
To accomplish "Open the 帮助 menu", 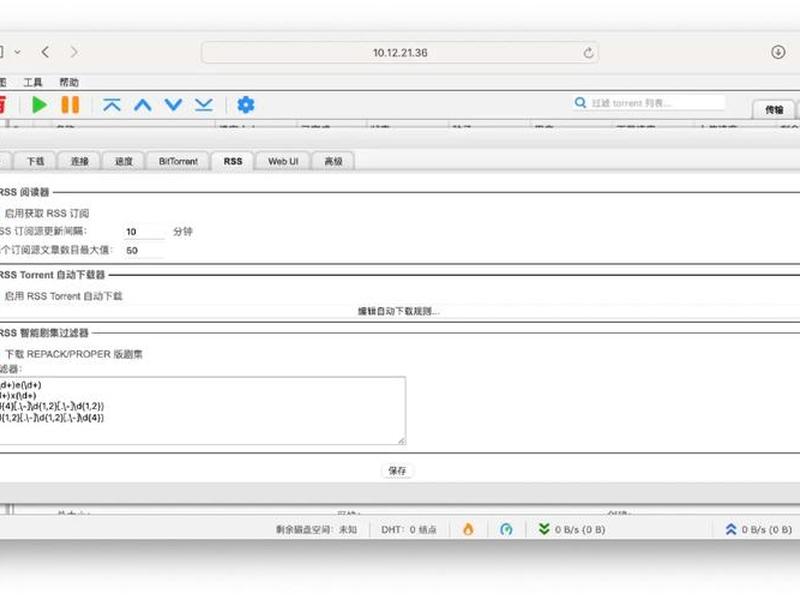I will 69,82.
